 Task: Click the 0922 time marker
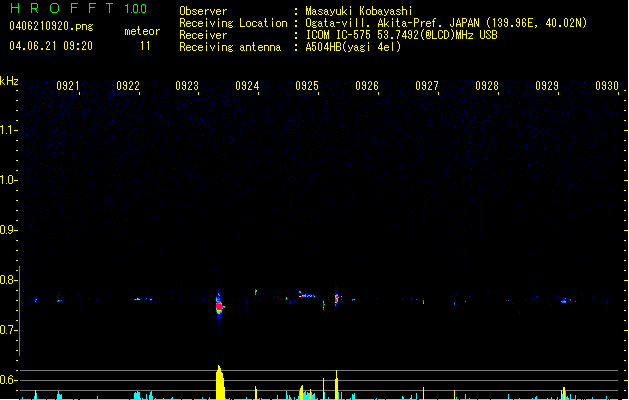pyautogui.click(x=128, y=86)
